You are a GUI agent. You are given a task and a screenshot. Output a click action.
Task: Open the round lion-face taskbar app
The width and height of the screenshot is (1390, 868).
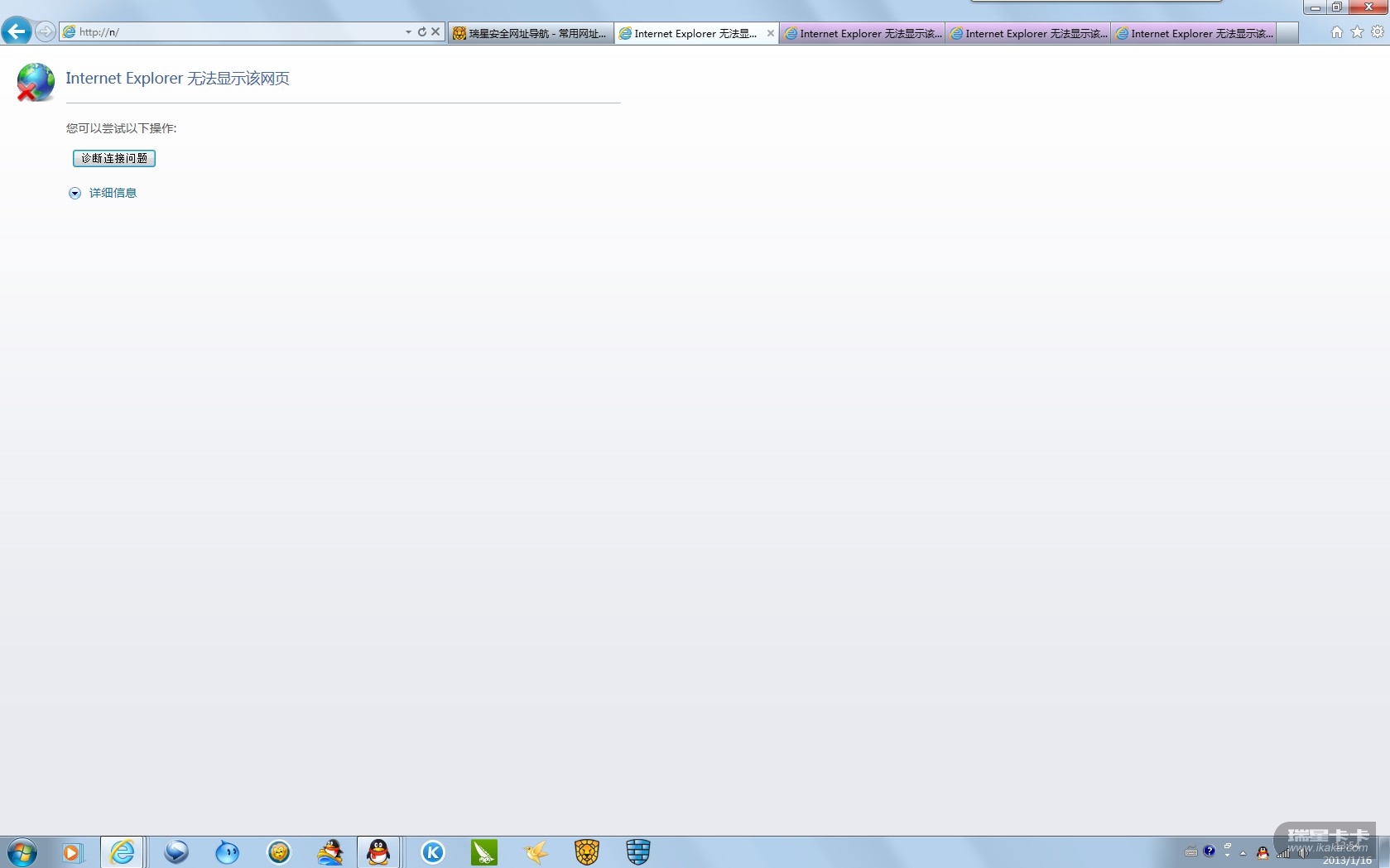click(279, 852)
